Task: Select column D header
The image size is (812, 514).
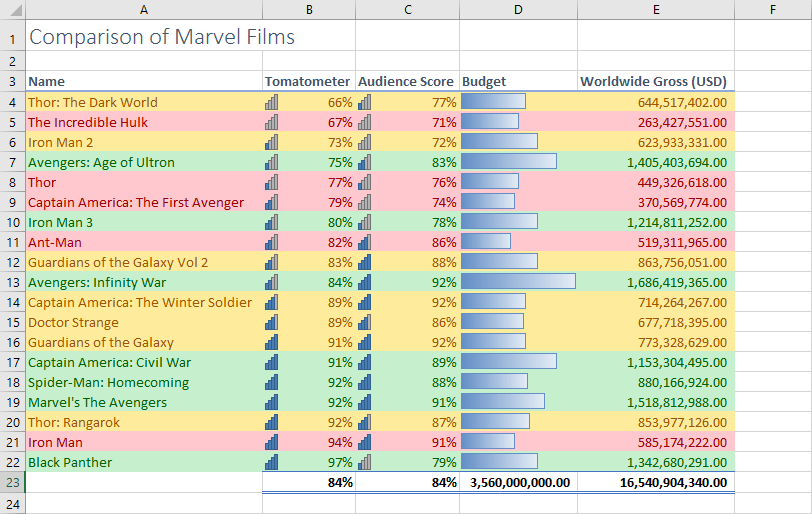Action: (x=518, y=9)
